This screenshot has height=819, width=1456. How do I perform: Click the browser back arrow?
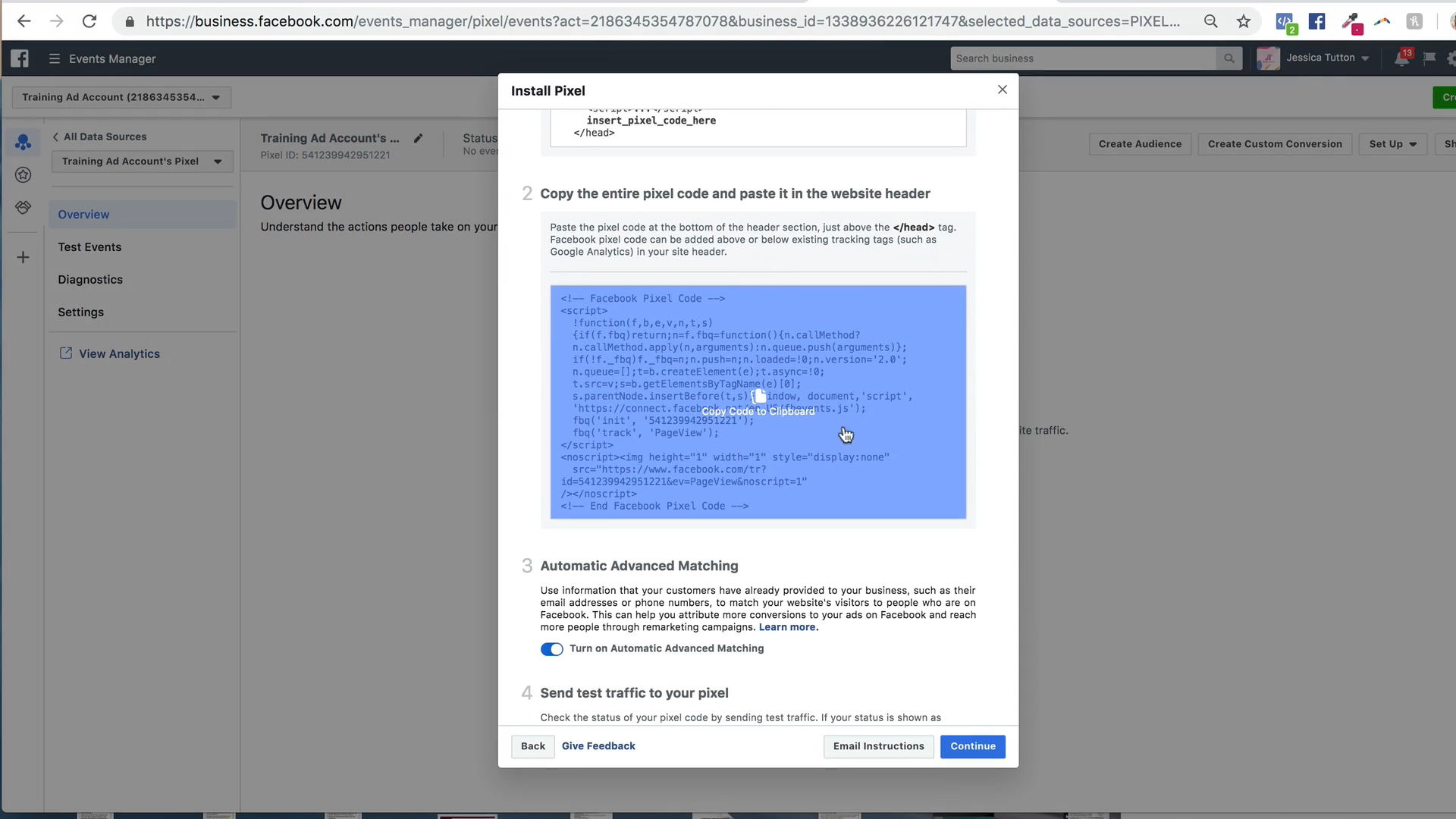pyautogui.click(x=24, y=21)
